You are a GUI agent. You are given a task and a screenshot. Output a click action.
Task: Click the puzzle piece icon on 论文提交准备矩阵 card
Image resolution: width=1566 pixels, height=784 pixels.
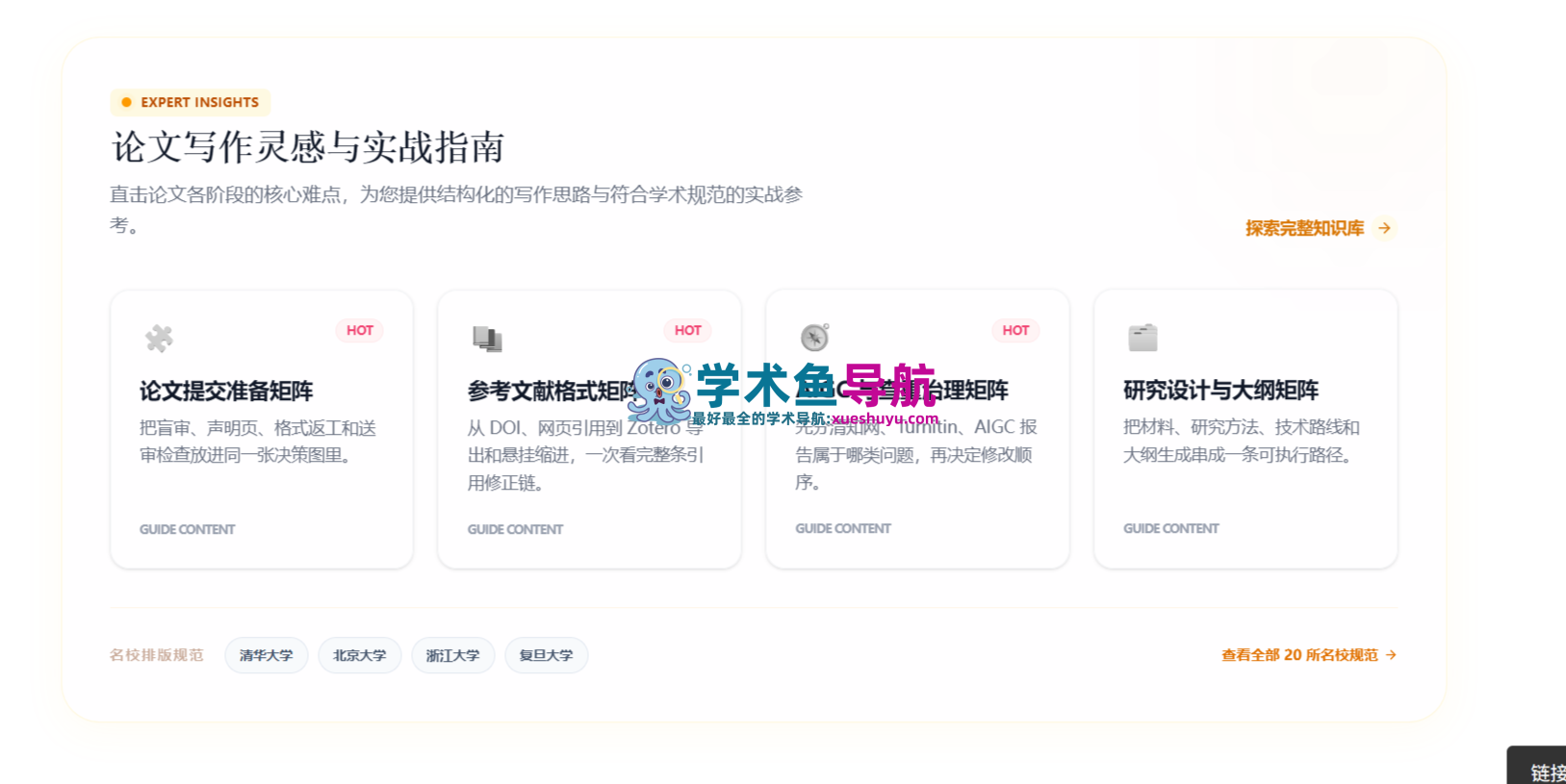pos(159,339)
